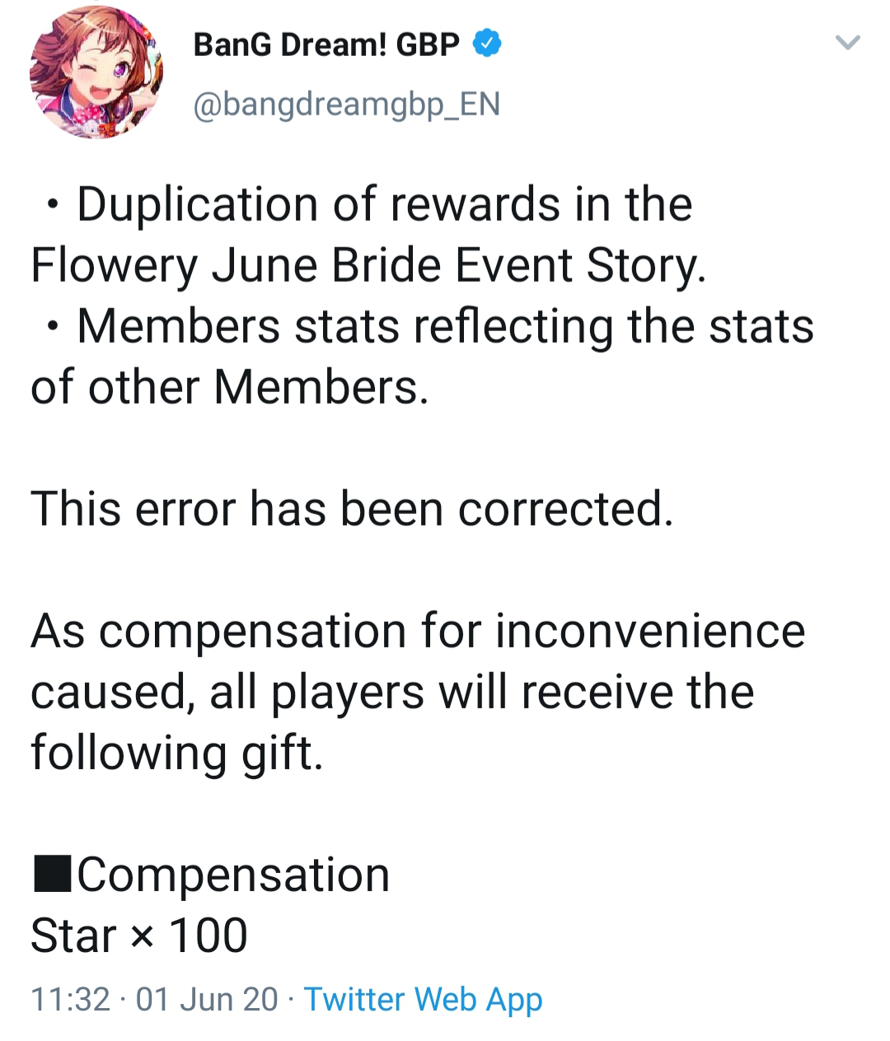The height and width of the screenshot is (1041, 890).
Task: Open the 01 Jun 20 timestamp
Action: [x=202, y=999]
